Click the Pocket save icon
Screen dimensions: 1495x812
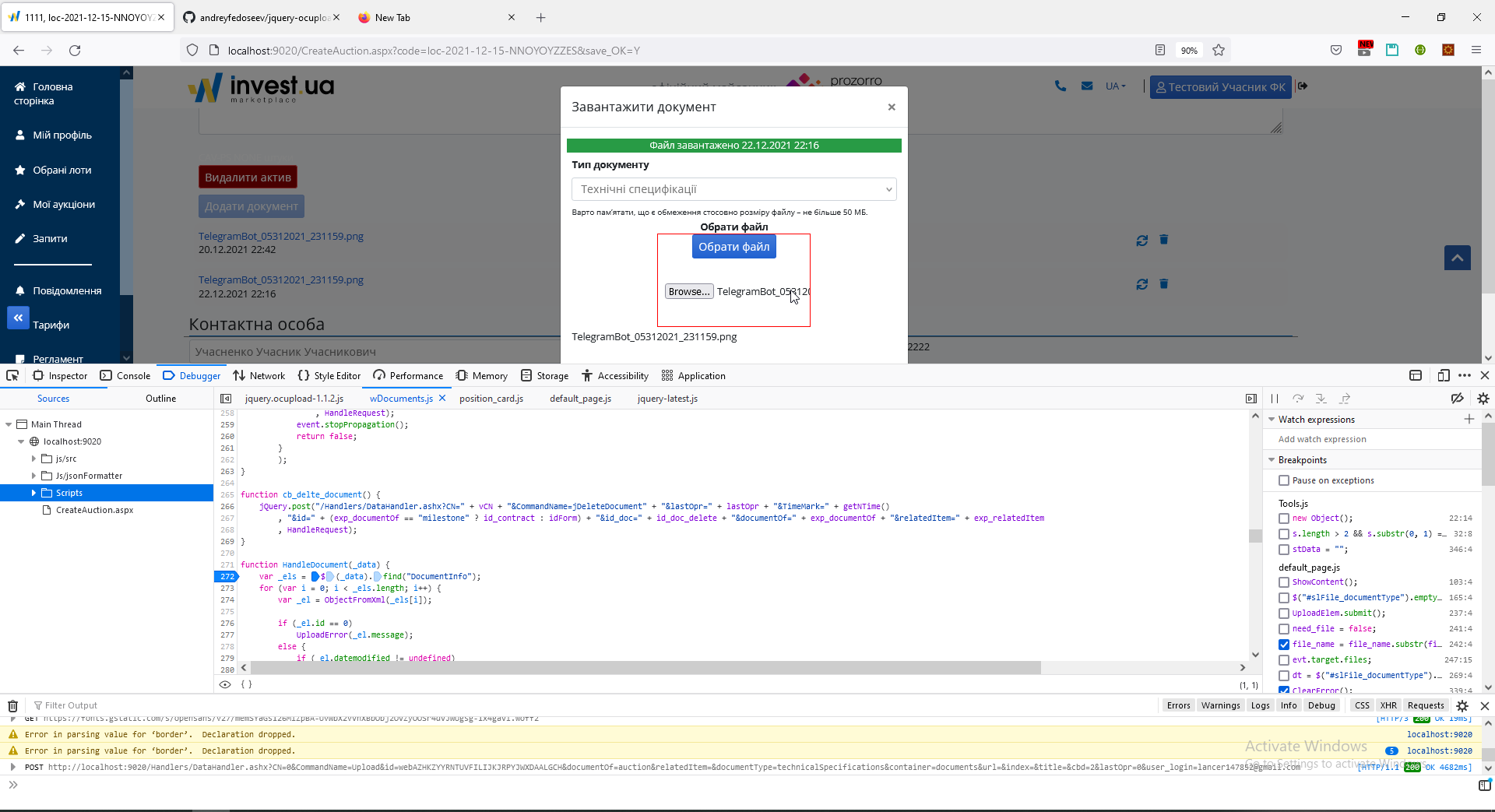tap(1336, 51)
